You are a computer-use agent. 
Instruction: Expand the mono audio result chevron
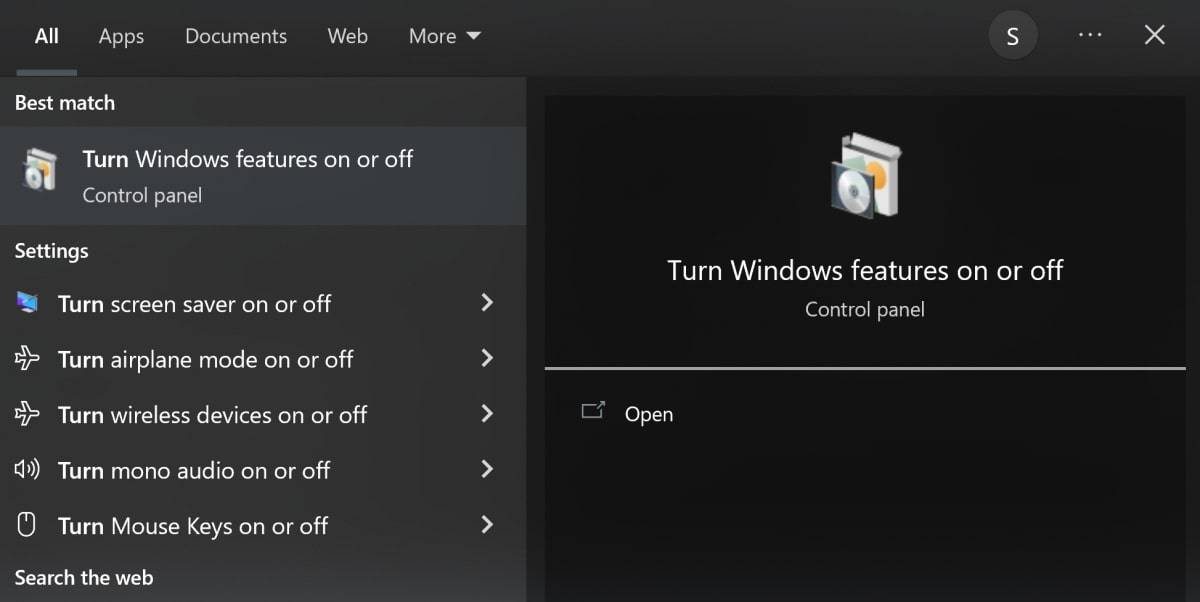(487, 469)
